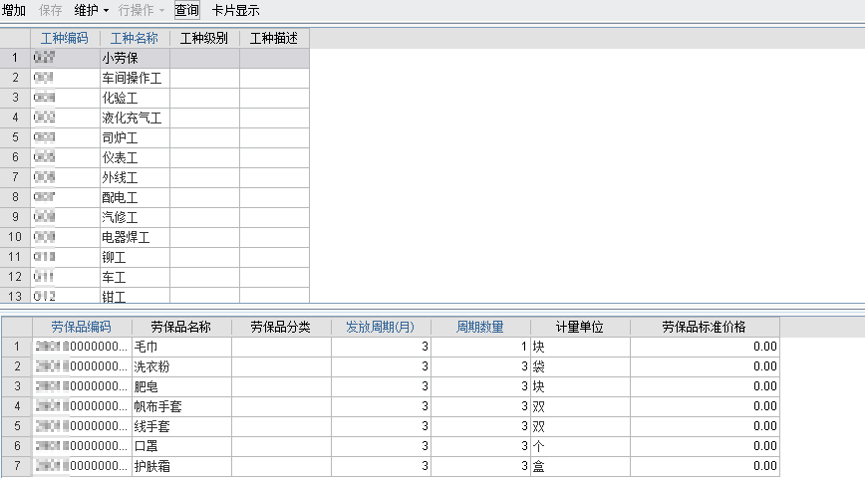
Task: Click the 工种级别 column header
Action: point(204,38)
